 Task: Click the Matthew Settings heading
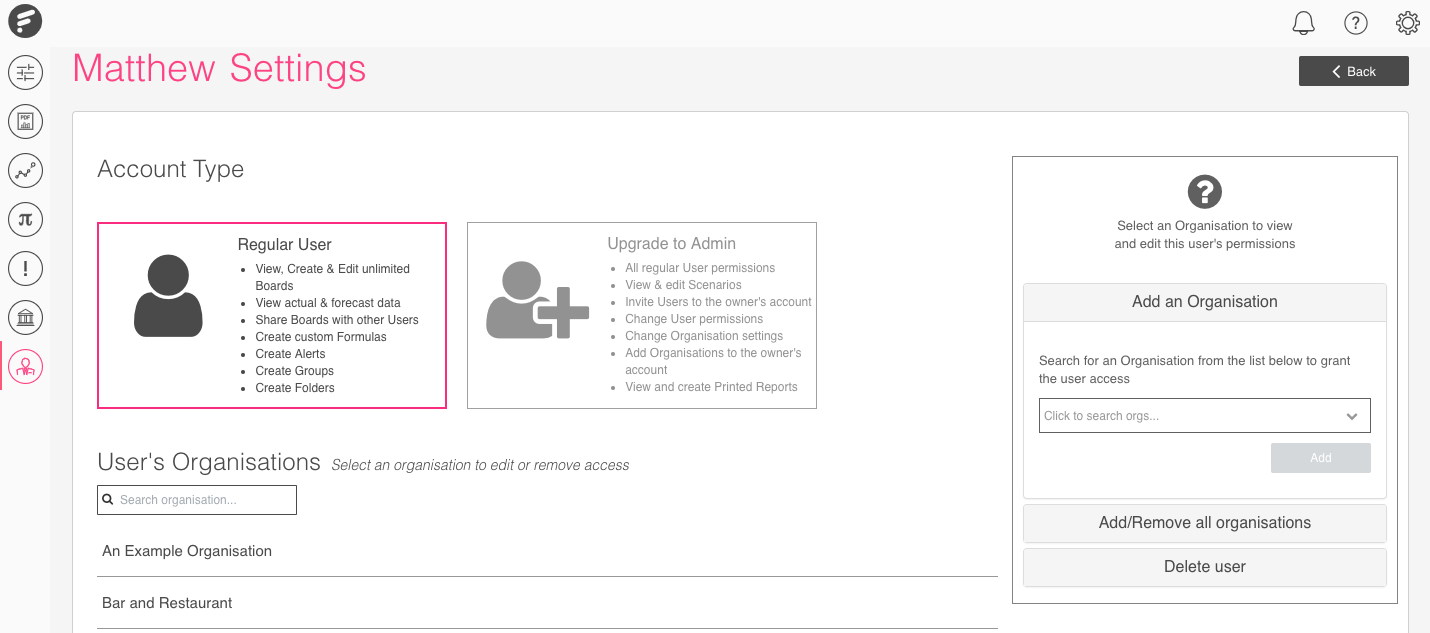[219, 69]
